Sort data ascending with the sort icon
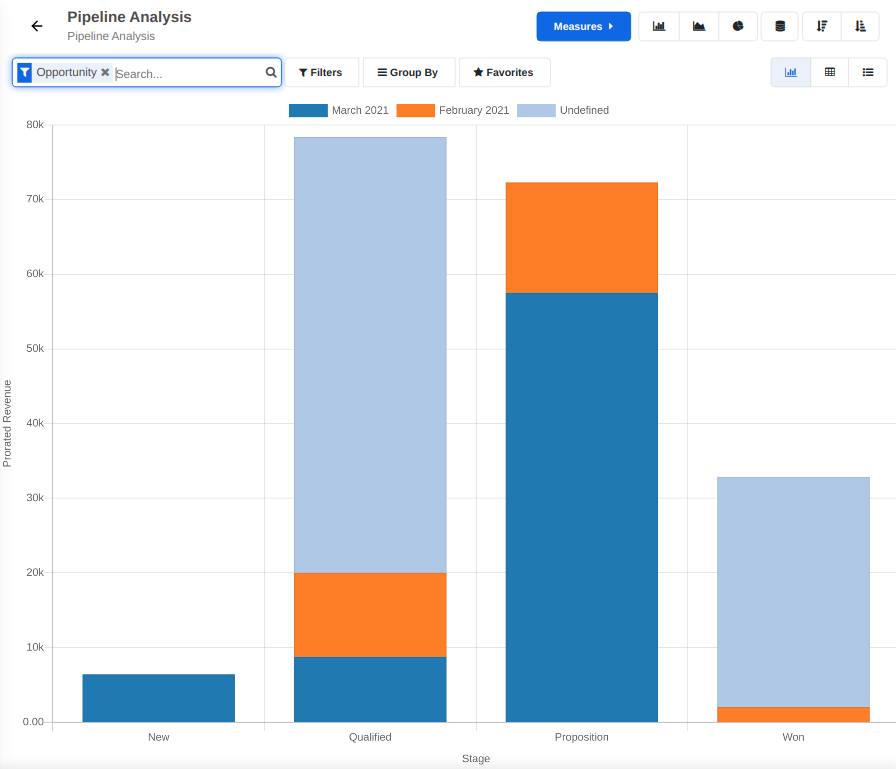Screen dimensions: 896x769 click(x=861, y=26)
